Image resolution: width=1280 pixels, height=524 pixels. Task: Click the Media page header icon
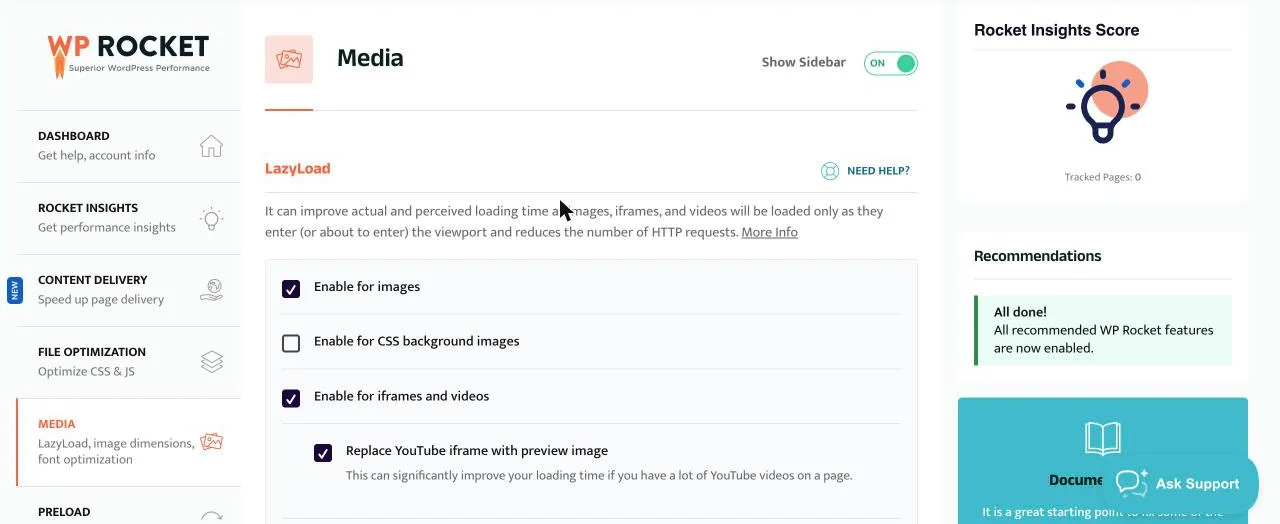click(x=289, y=60)
